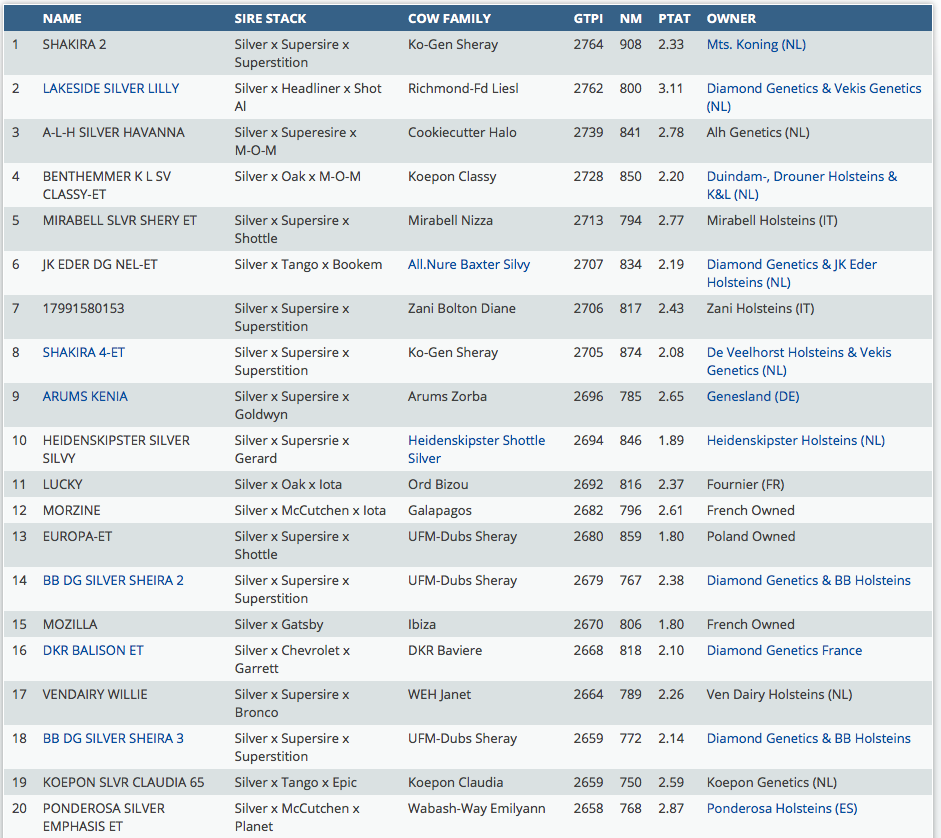Image resolution: width=941 pixels, height=838 pixels.
Task: Click the GTPI column header
Action: [x=588, y=18]
